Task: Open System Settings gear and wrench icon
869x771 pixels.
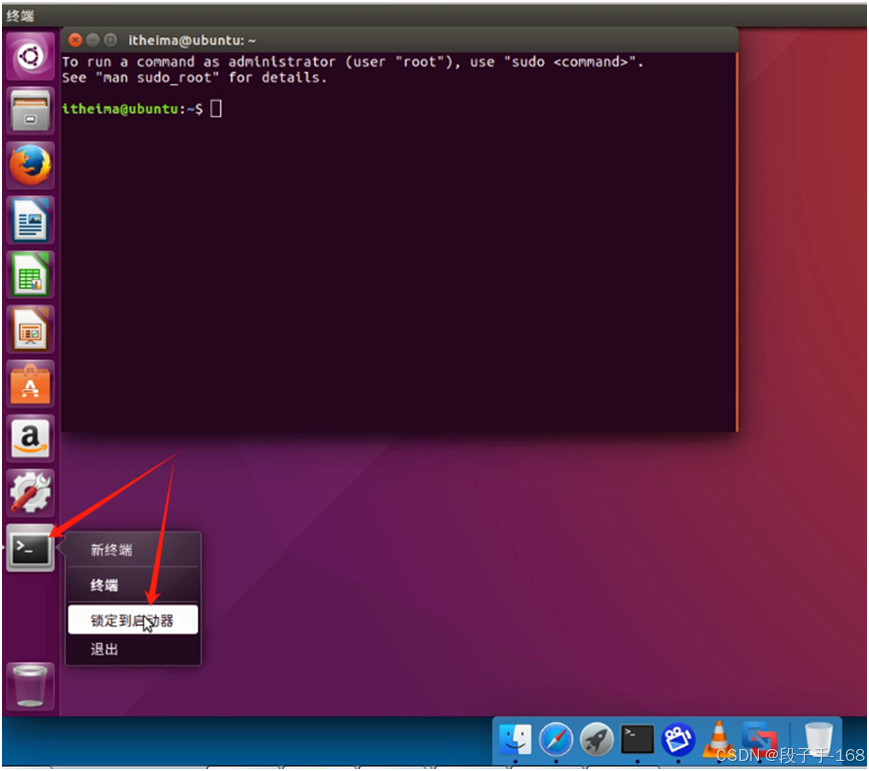Action: pos(30,493)
